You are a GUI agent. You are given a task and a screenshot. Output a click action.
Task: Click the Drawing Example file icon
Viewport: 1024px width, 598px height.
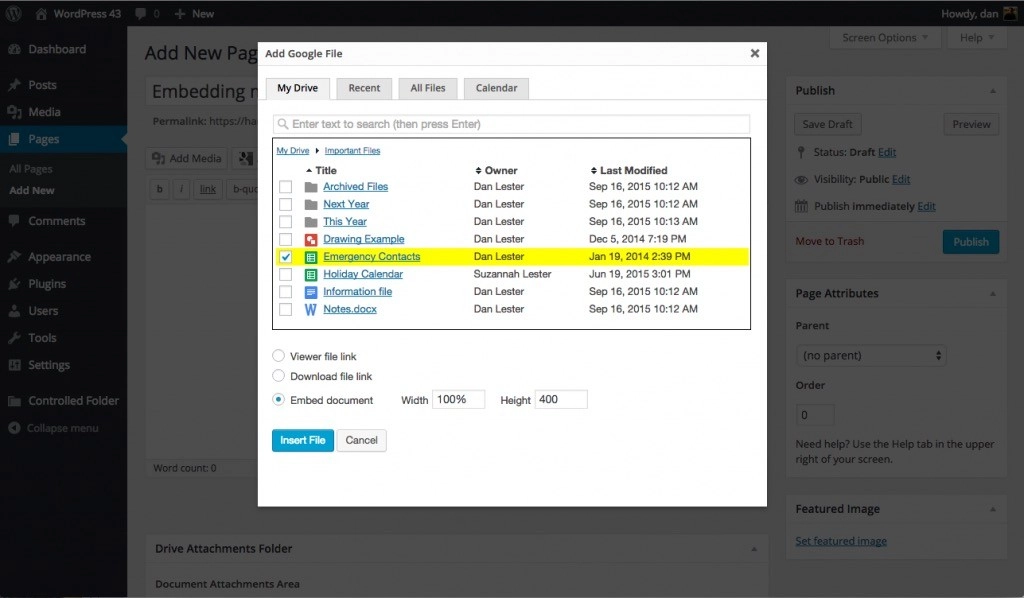coord(311,239)
